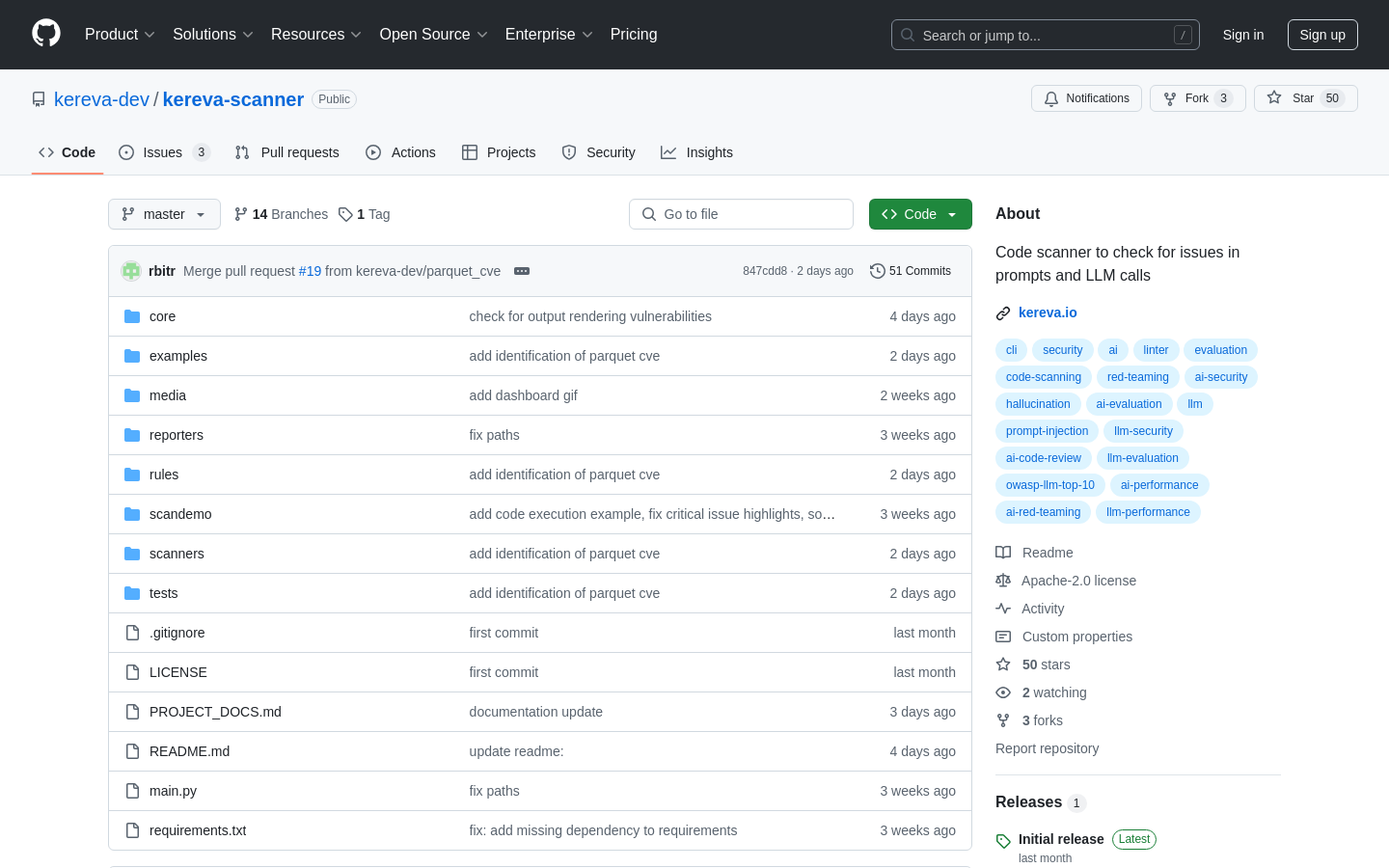Click the Go to file field
Image resolution: width=1389 pixels, height=868 pixels.
click(741, 214)
